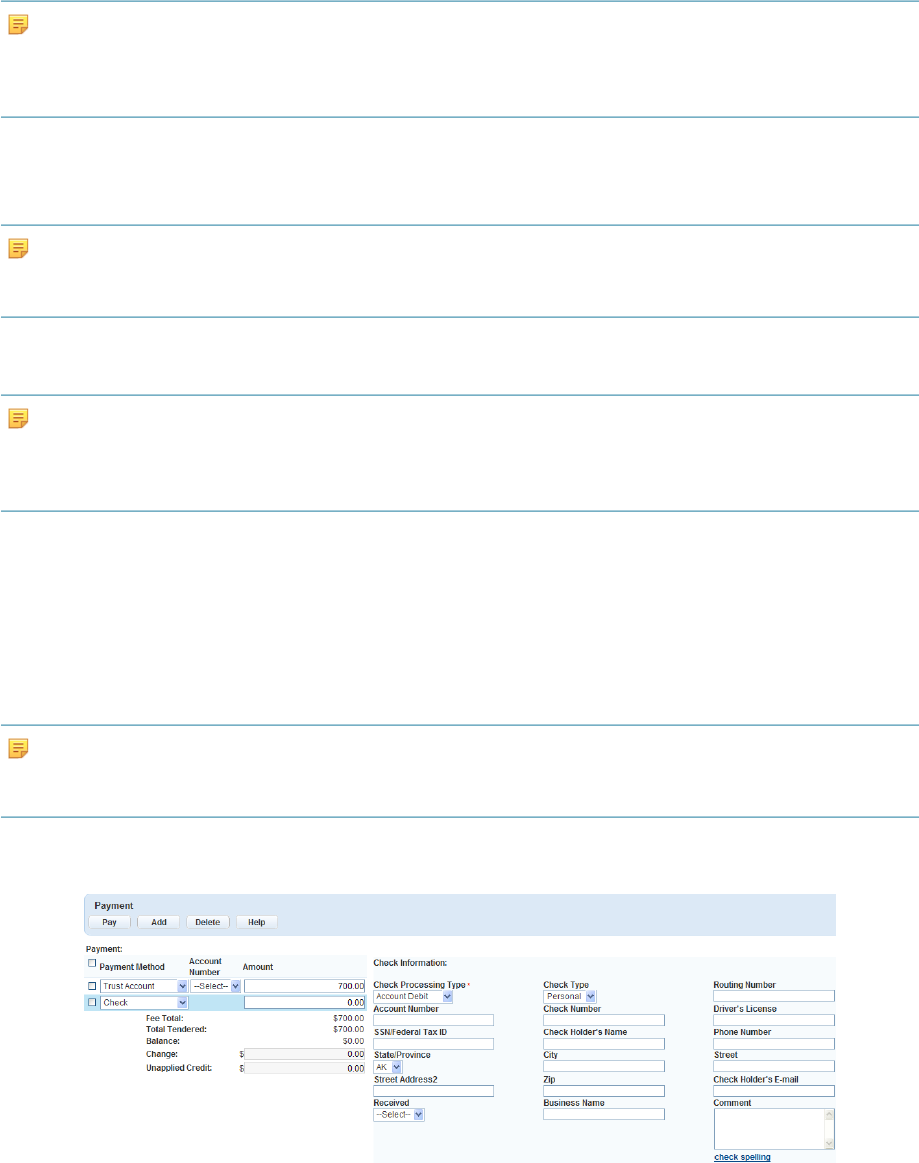919x1163 pixels.
Task: Open the Trust Account payment method dropdown
Action: tap(144, 986)
